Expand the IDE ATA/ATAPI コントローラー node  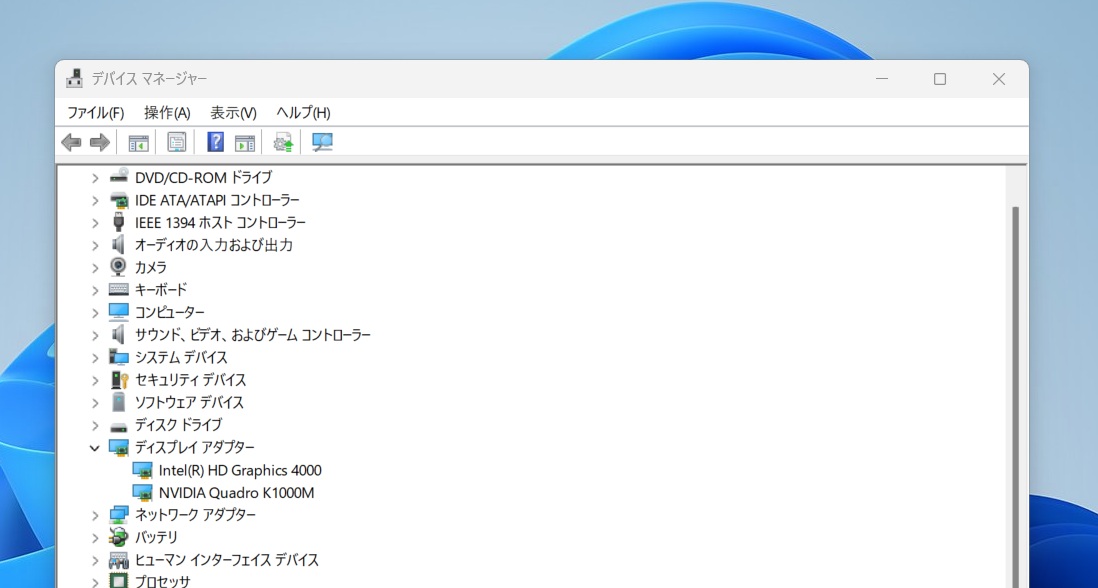[95, 200]
